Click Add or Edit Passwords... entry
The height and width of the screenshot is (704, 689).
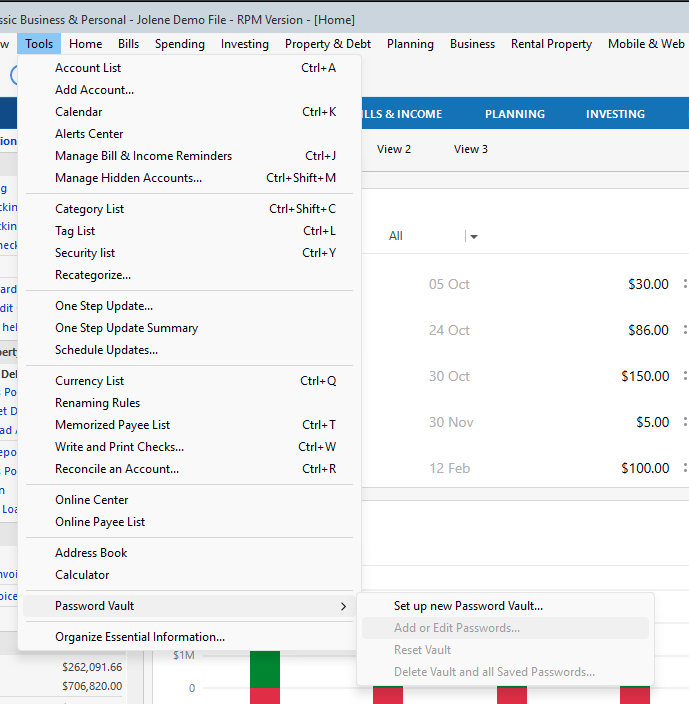(505, 628)
